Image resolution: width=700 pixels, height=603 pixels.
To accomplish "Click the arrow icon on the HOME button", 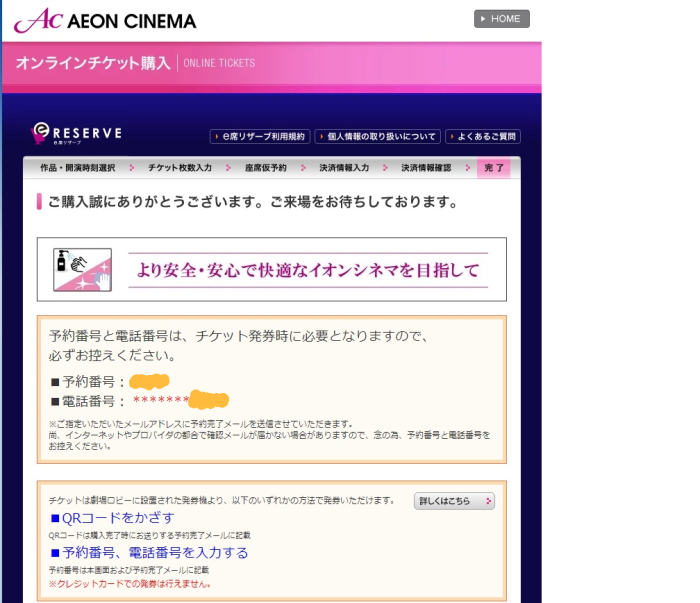I will click(x=483, y=19).
